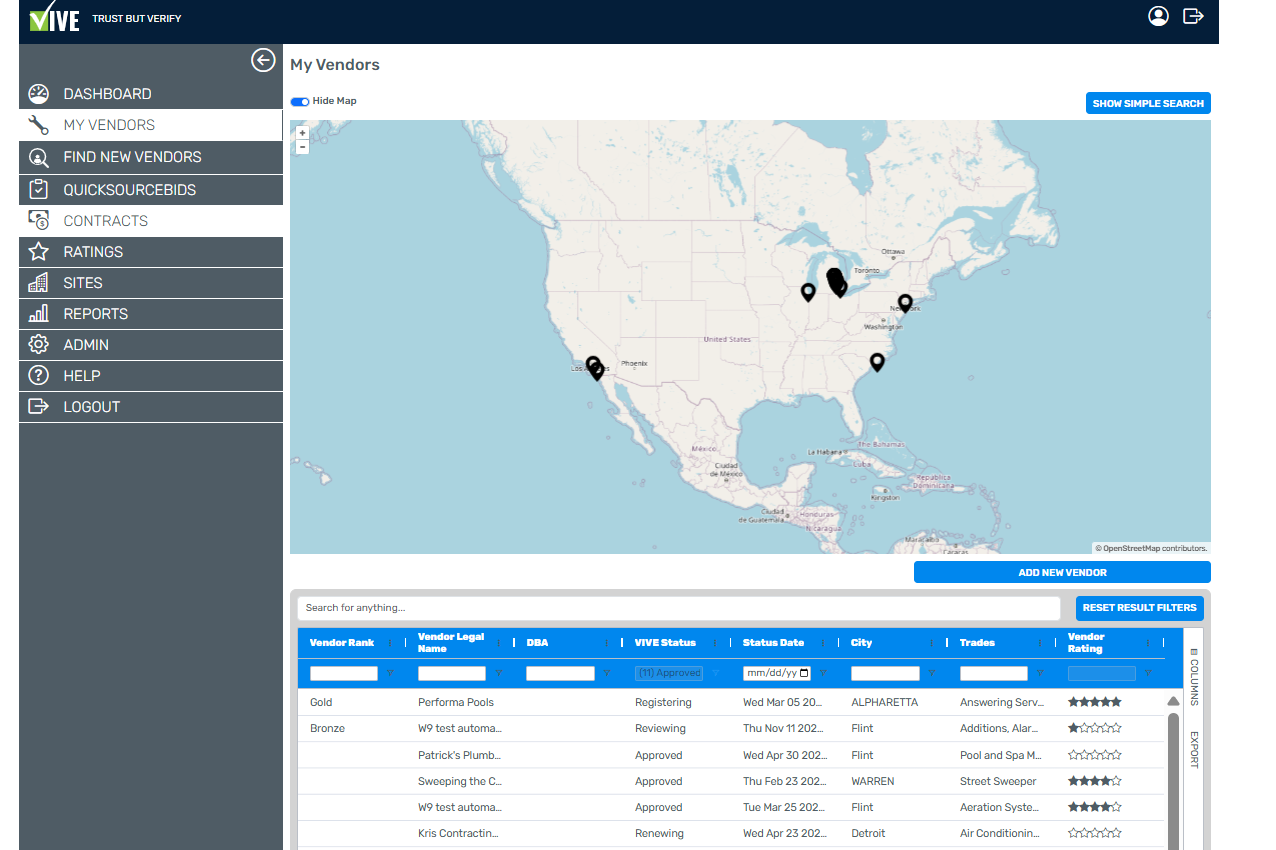
Task: Open the calendar picker icon in Status Date filter
Action: coord(804,673)
